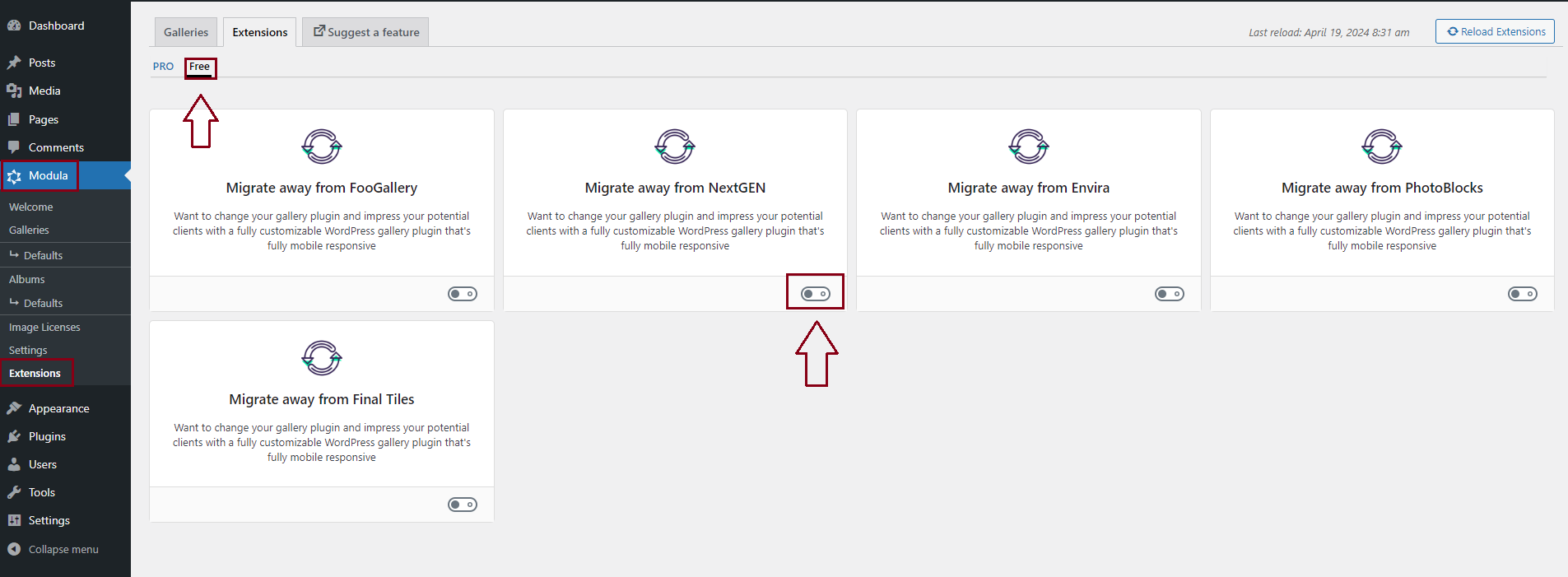
Task: Turn on the PhotoBlocks migration toggle
Action: [x=1522, y=294]
